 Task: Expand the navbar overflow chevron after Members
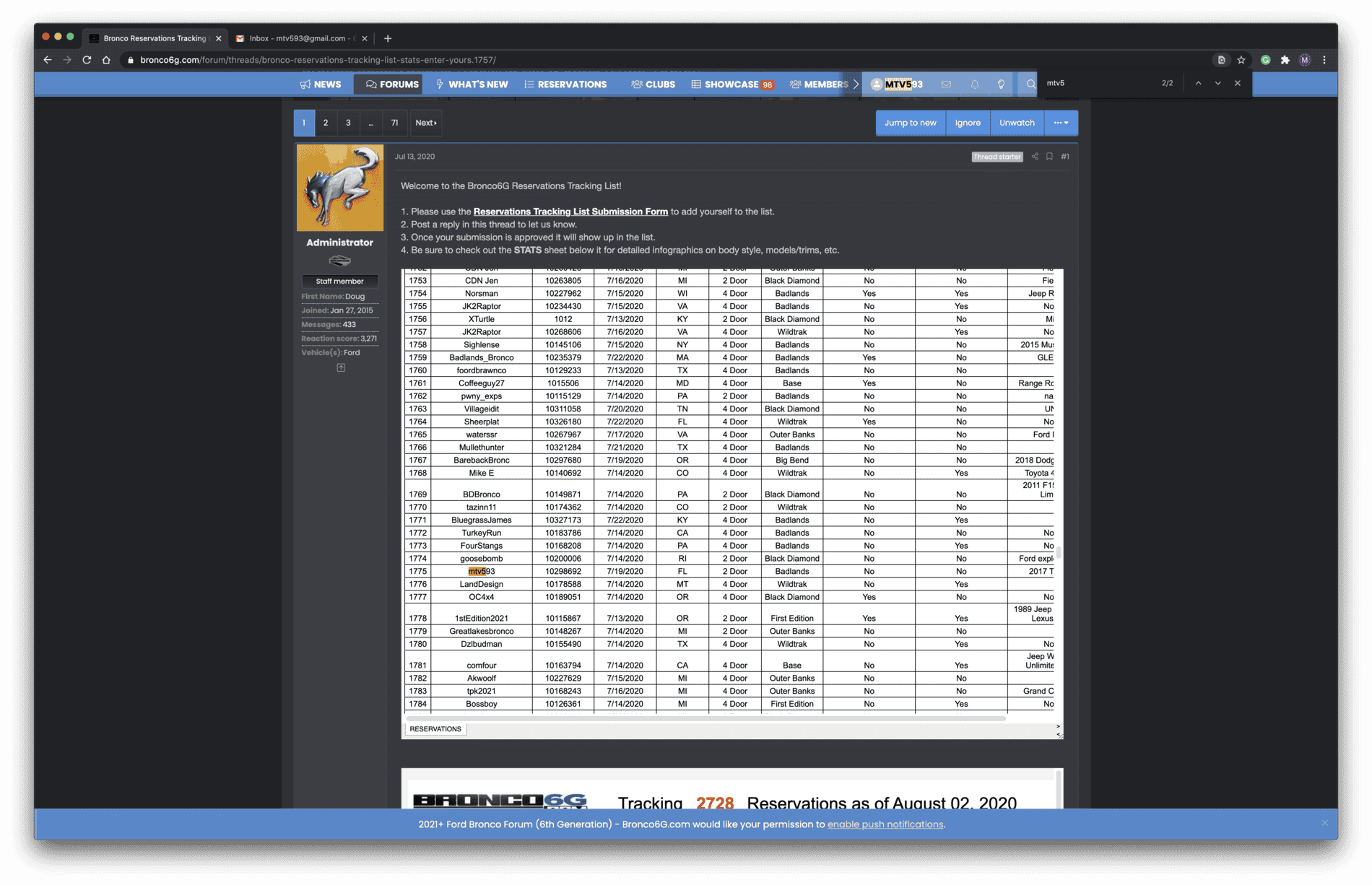tap(856, 84)
